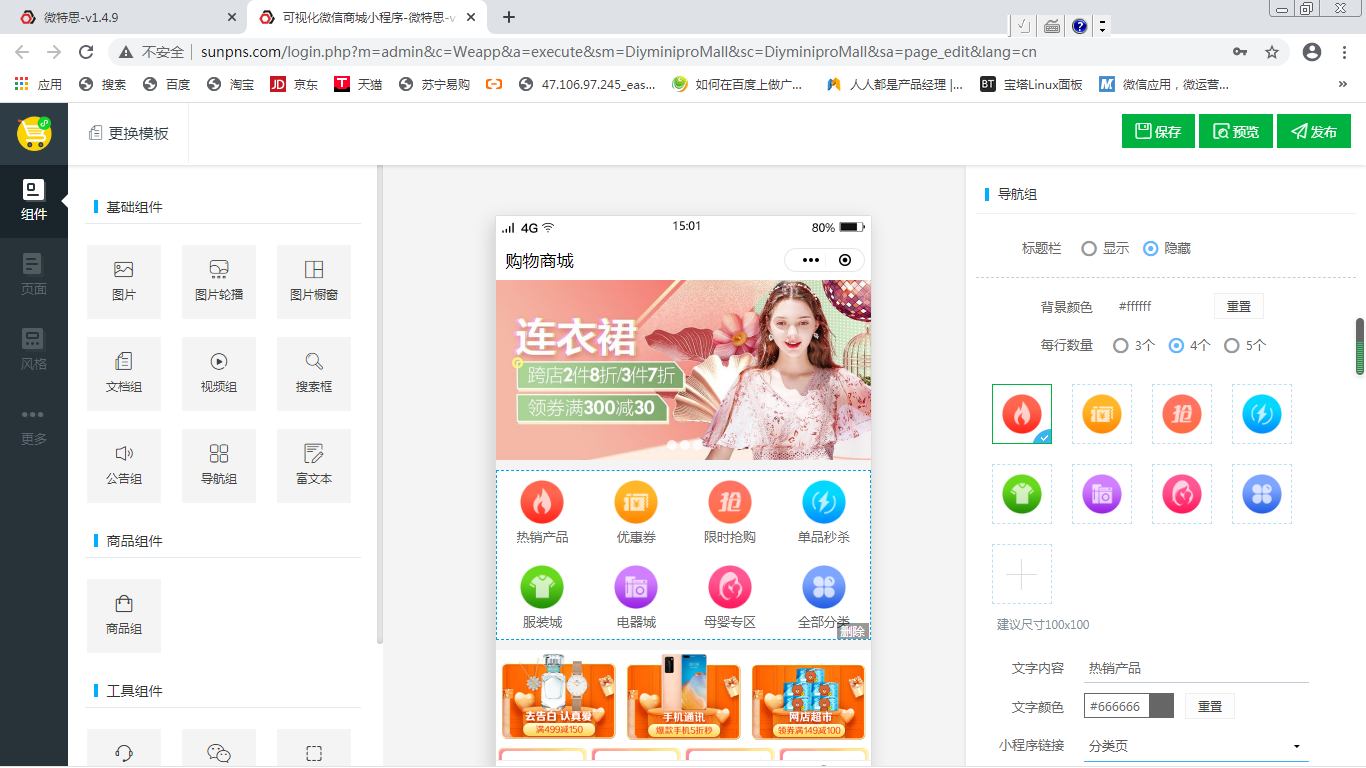Screen dimensions: 1366x768
Task: Switch to 风格 sidebar tab
Action: coord(34,349)
